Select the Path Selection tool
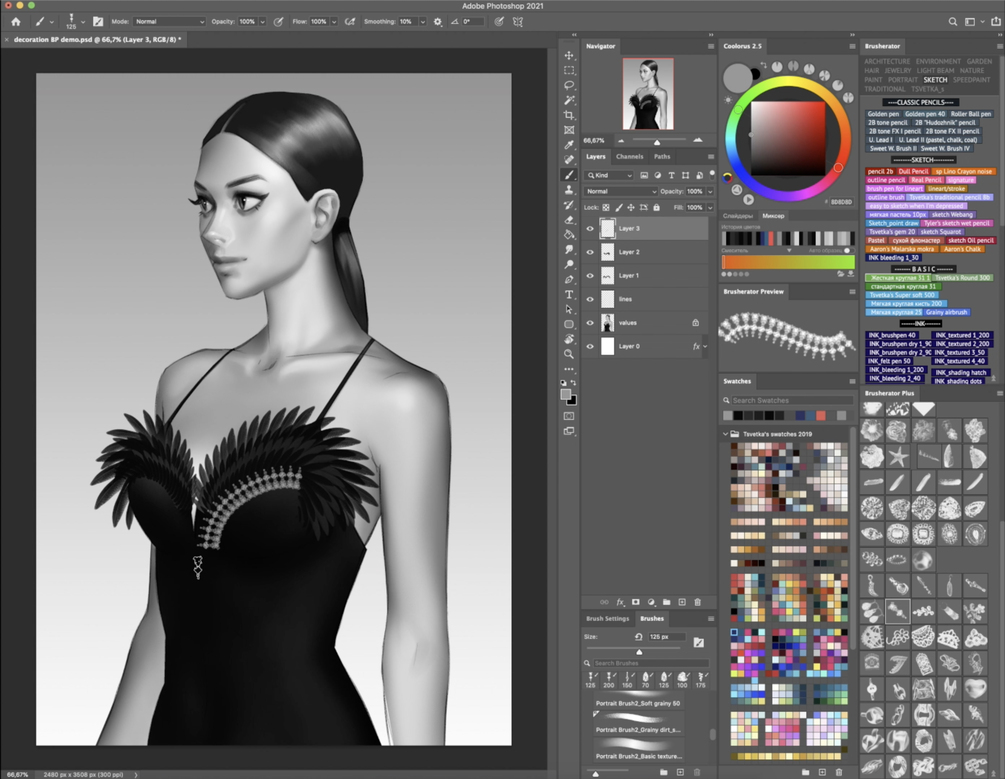This screenshot has height=779, width=1005. pos(569,309)
